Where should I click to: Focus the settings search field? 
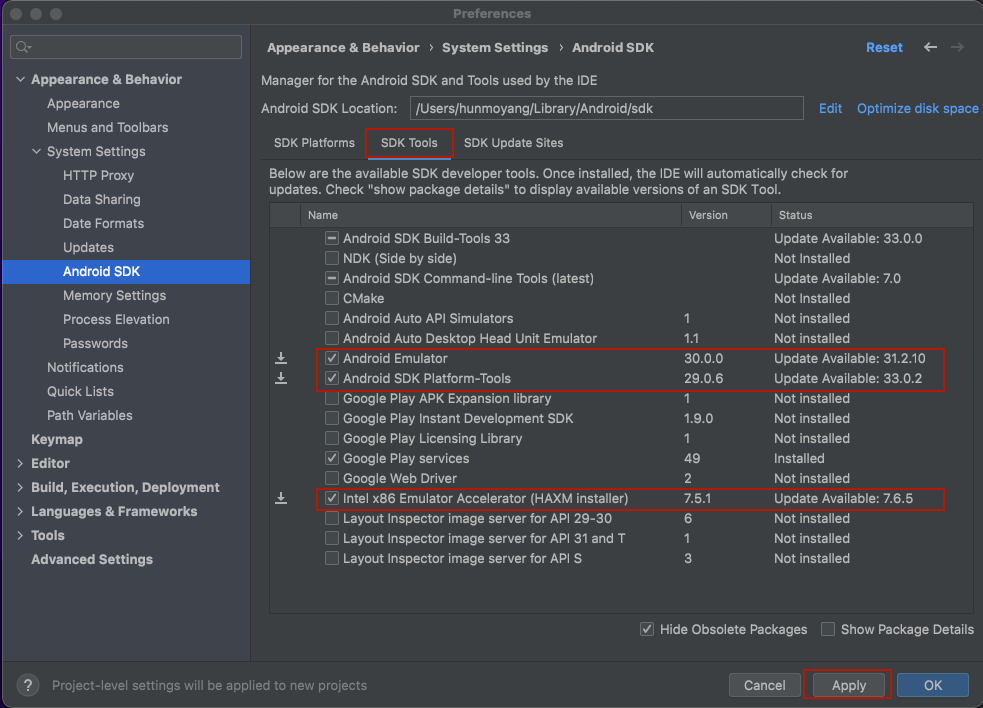tap(126, 47)
